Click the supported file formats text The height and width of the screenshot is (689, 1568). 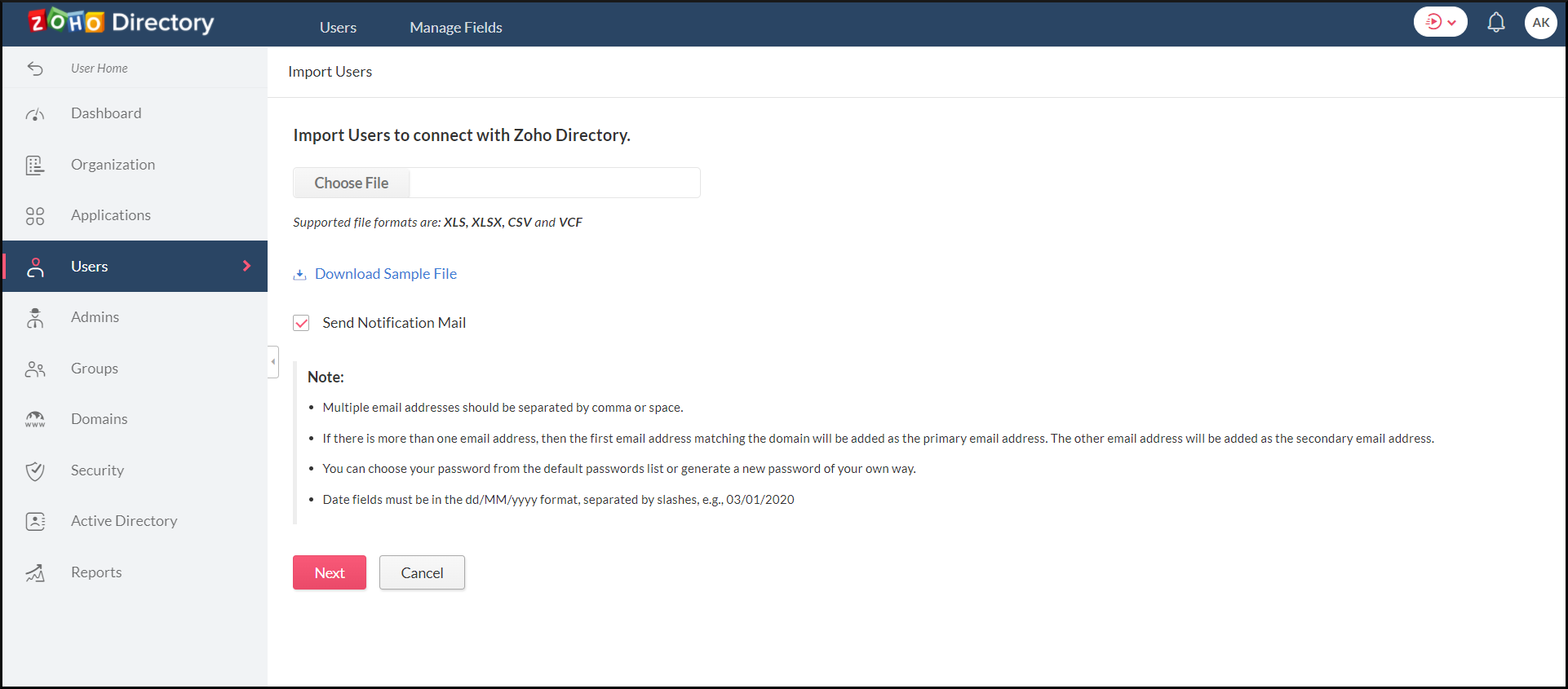(437, 223)
